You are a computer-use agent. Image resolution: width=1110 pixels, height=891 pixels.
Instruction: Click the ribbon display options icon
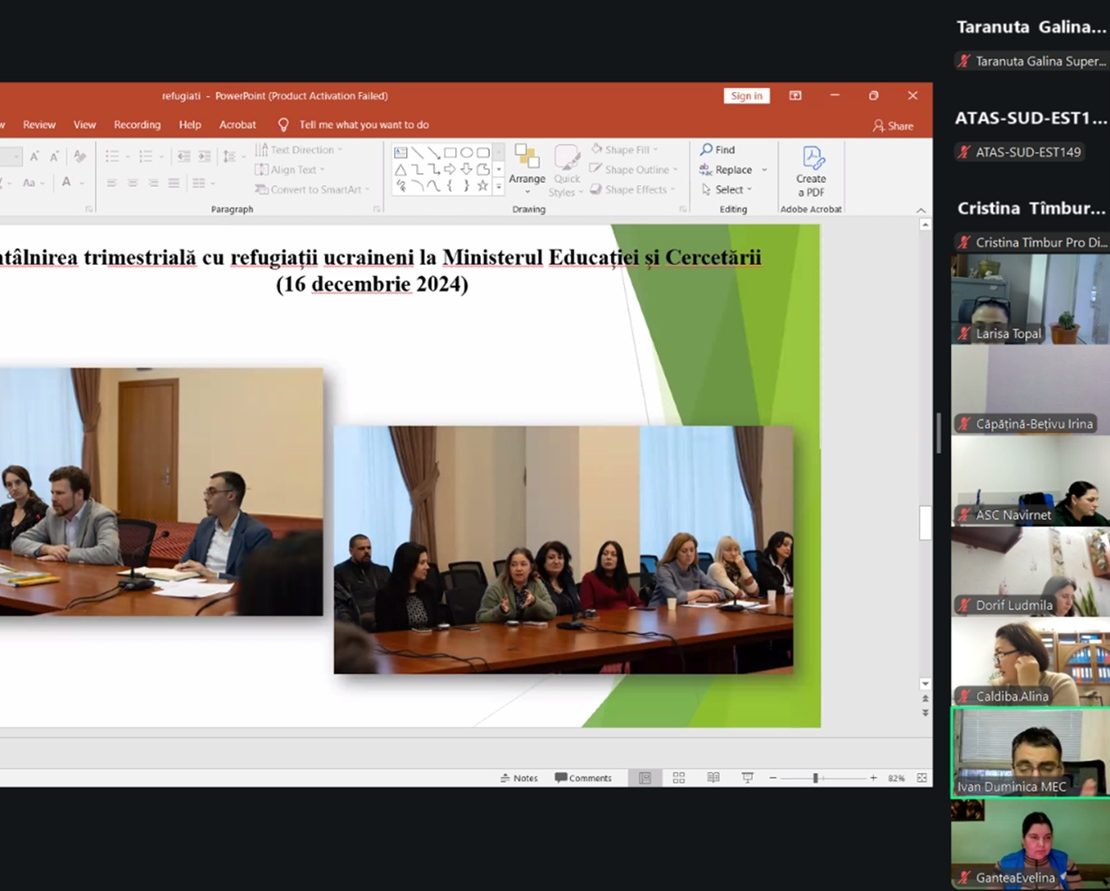tap(795, 96)
